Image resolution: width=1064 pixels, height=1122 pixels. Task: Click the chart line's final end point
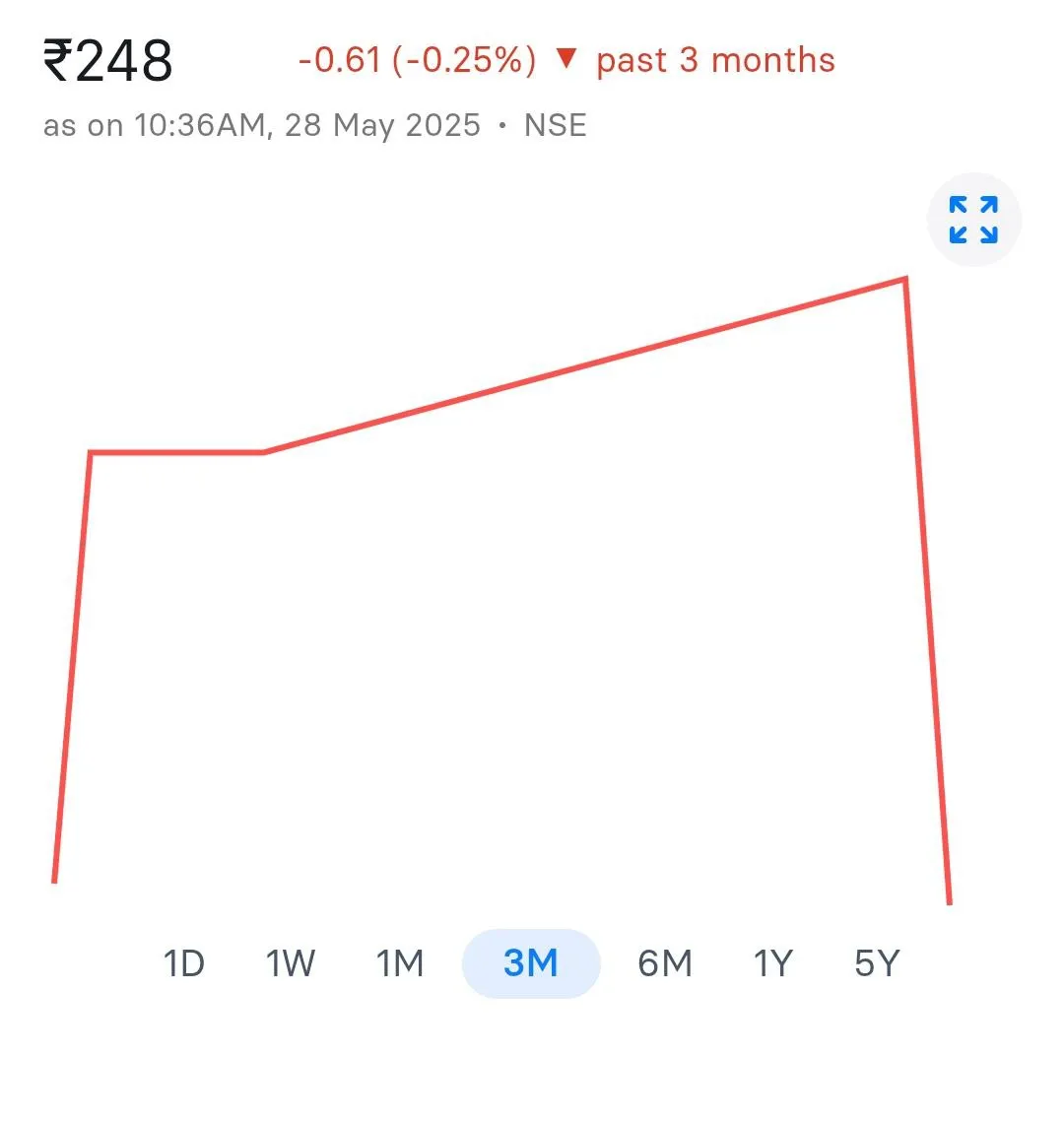[x=950, y=903]
